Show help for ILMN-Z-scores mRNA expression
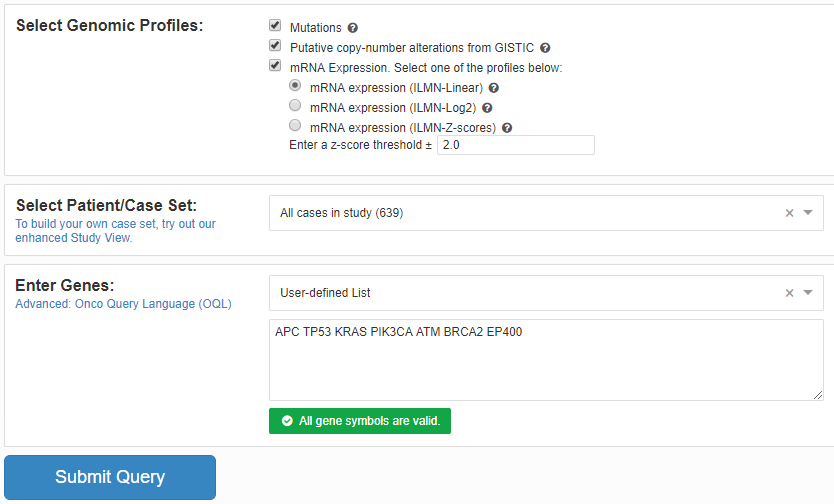 click(507, 128)
